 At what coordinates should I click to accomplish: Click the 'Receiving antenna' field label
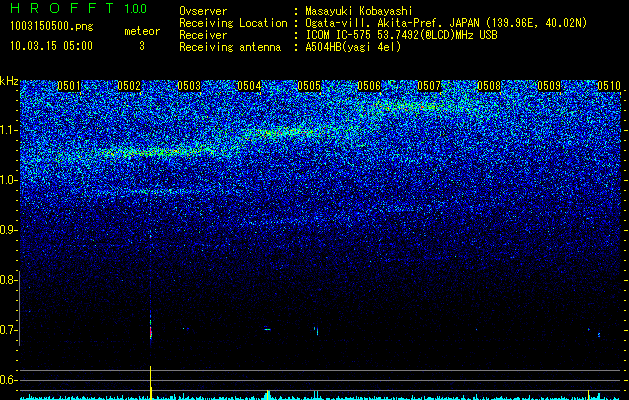click(230, 47)
